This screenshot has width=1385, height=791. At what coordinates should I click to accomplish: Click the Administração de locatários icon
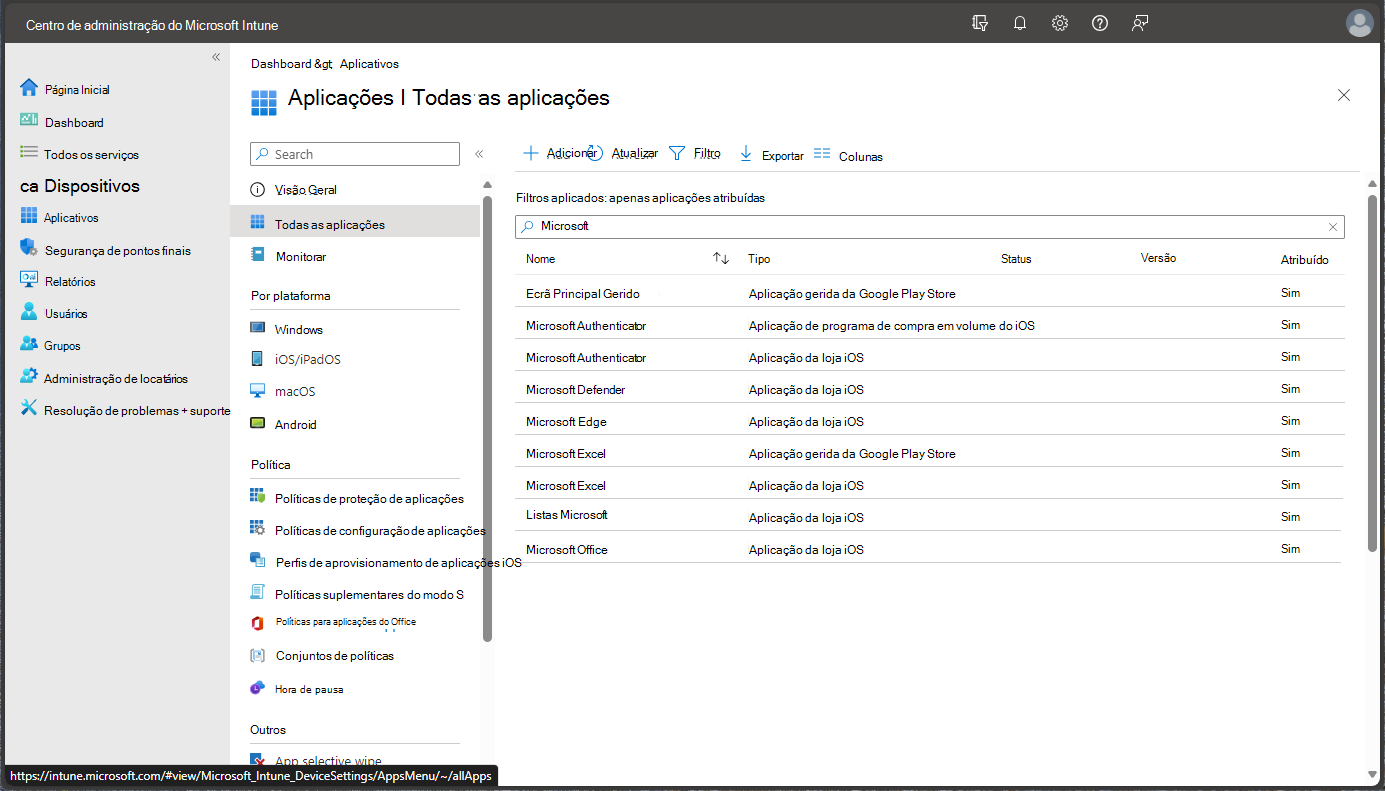click(x=29, y=377)
